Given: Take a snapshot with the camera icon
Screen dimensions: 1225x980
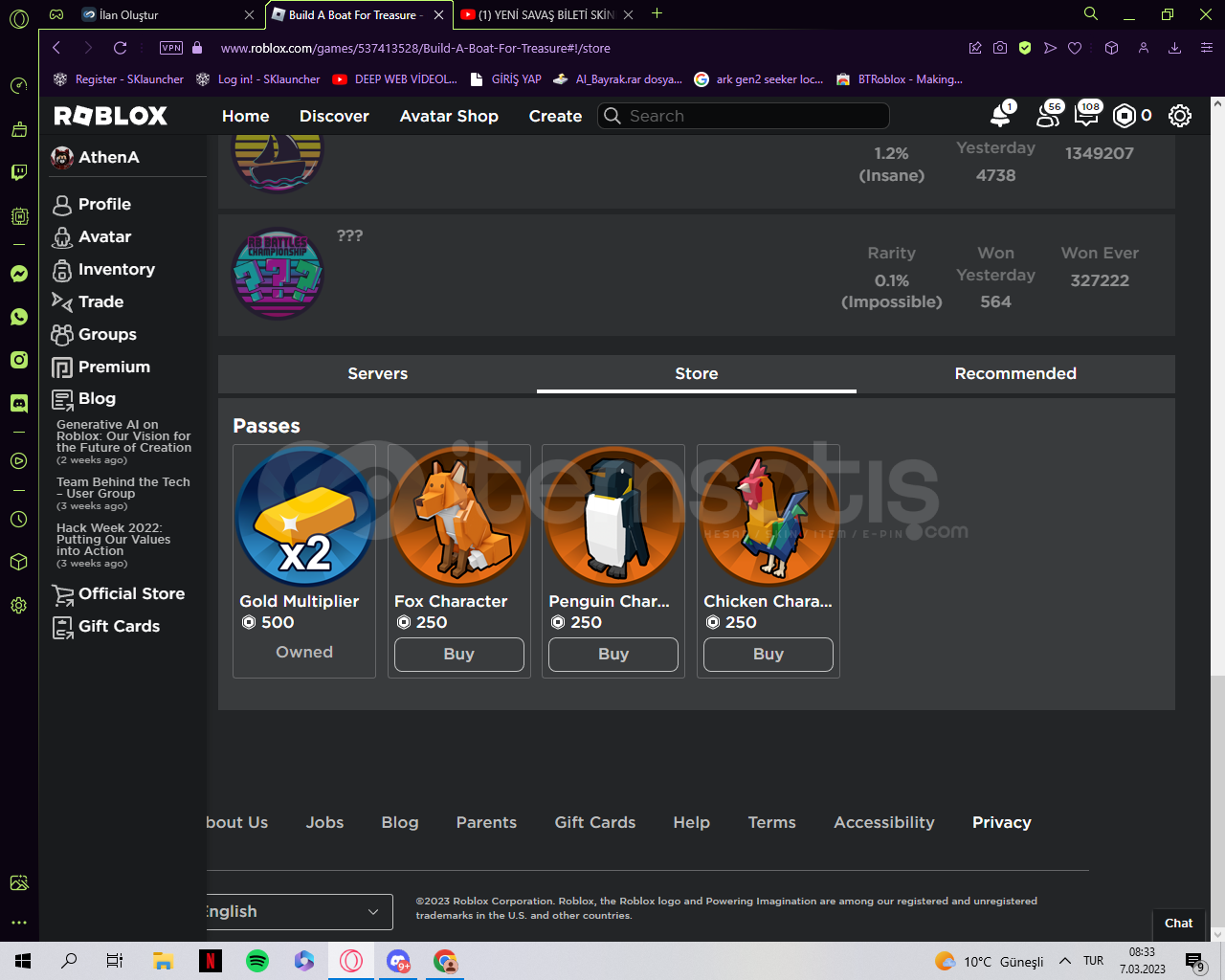Looking at the screenshot, I should [x=1000, y=47].
